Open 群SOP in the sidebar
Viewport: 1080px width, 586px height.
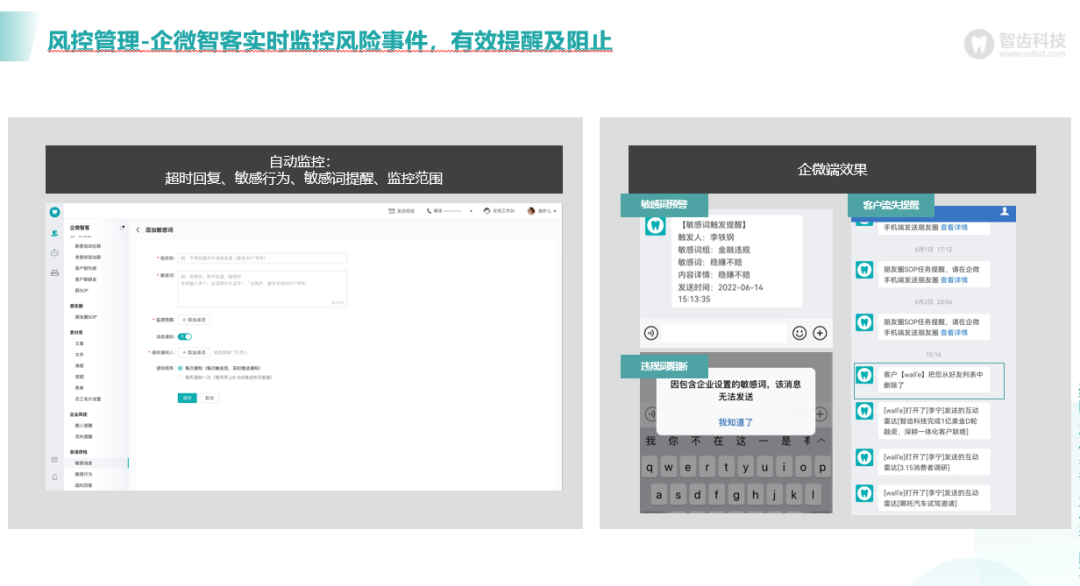pyautogui.click(x=82, y=291)
